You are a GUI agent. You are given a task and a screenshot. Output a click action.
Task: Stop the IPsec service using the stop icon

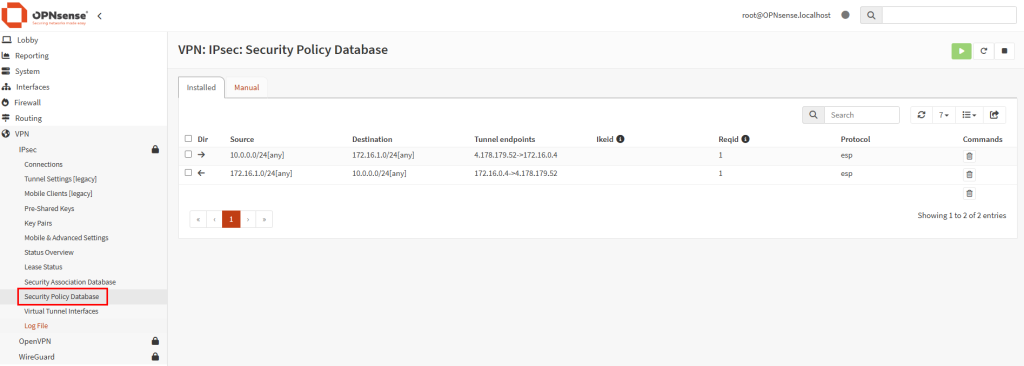pyautogui.click(x=1004, y=51)
